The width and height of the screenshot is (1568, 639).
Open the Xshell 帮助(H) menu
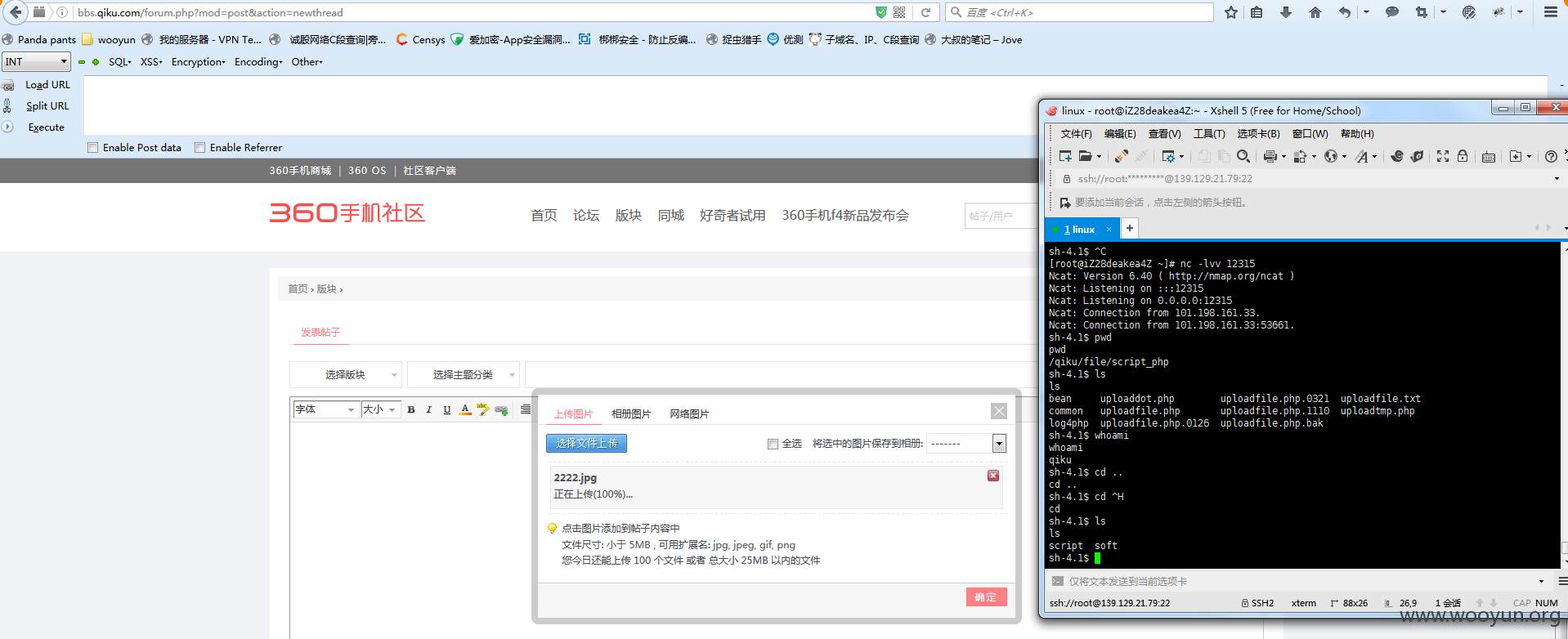click(x=1357, y=134)
